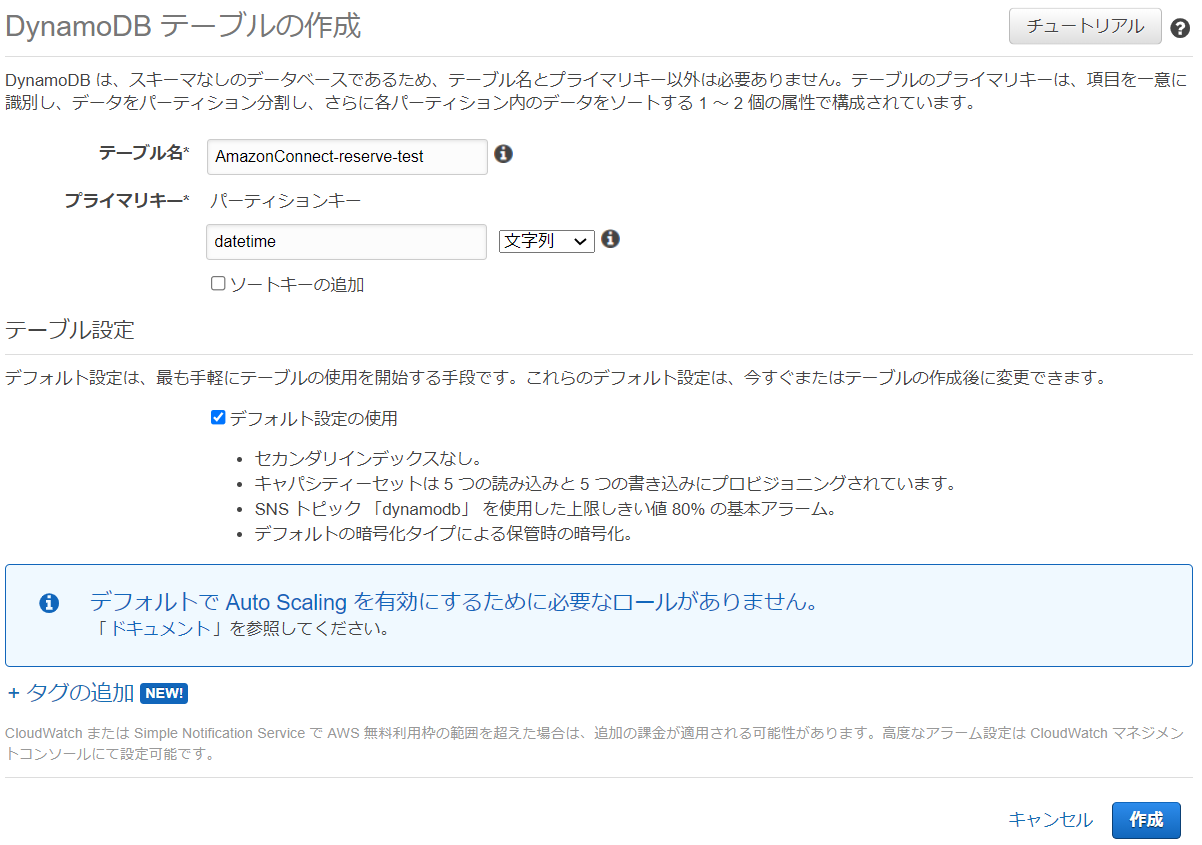
Task: Click the パーティションキー label
Action: coord(286,200)
